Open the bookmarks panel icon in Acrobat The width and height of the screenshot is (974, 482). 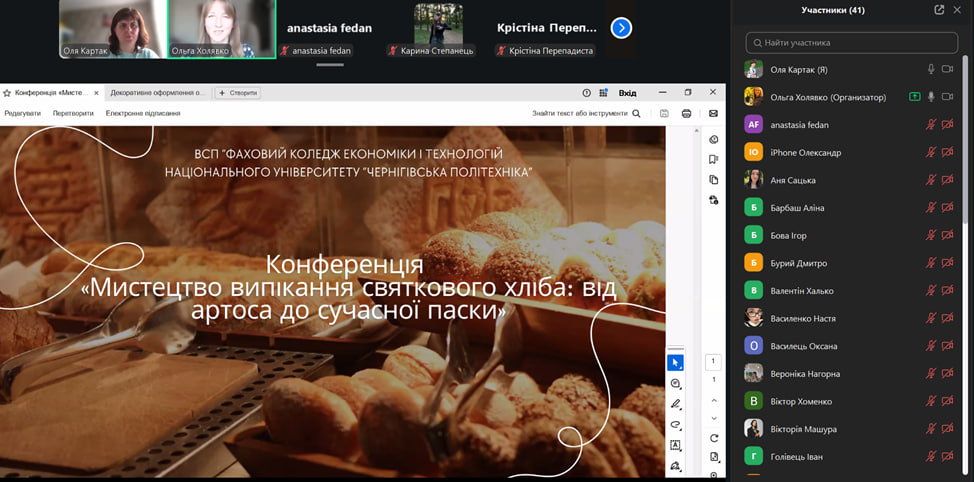click(713, 159)
